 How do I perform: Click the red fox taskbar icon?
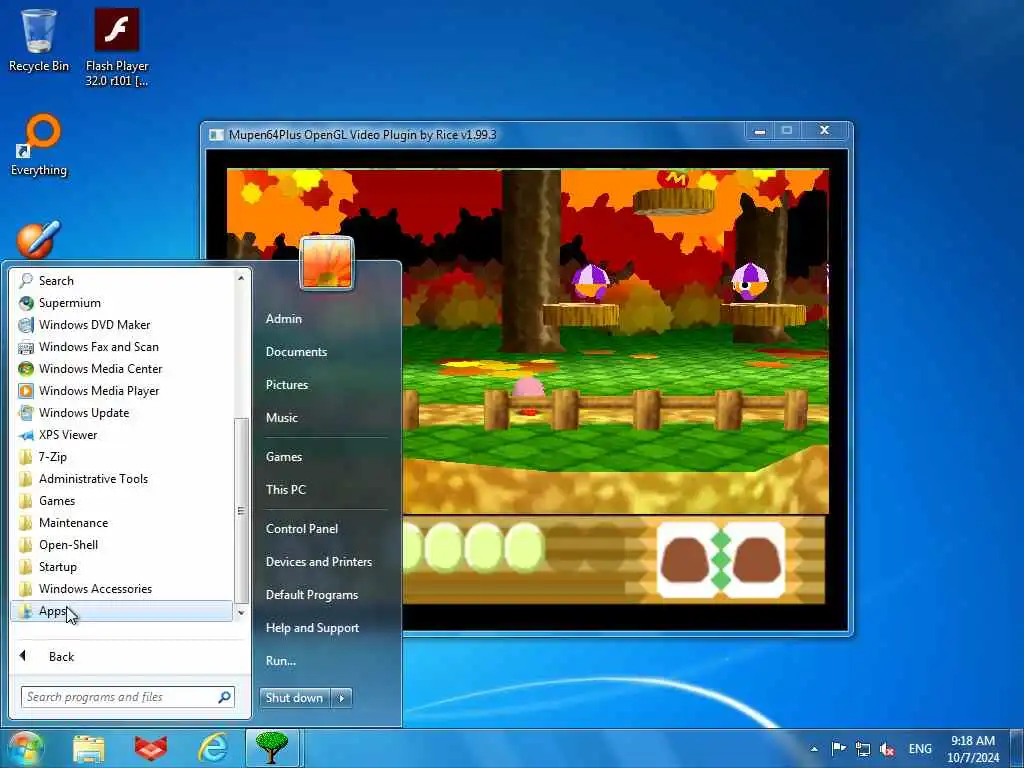[150, 749]
